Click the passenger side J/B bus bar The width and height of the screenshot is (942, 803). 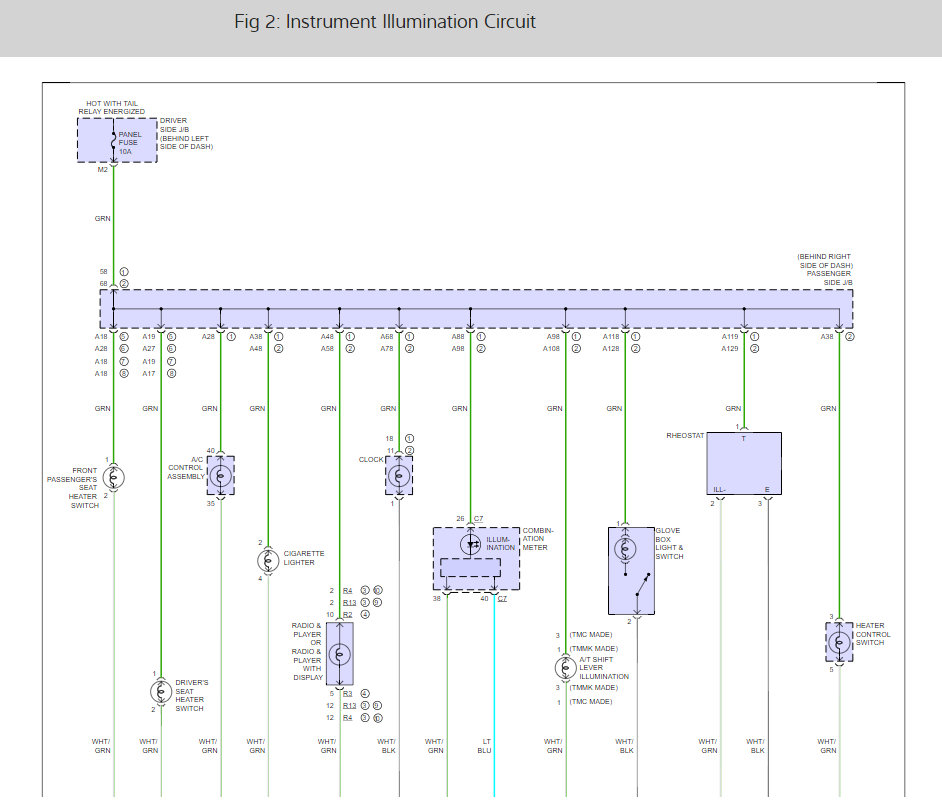[476, 309]
